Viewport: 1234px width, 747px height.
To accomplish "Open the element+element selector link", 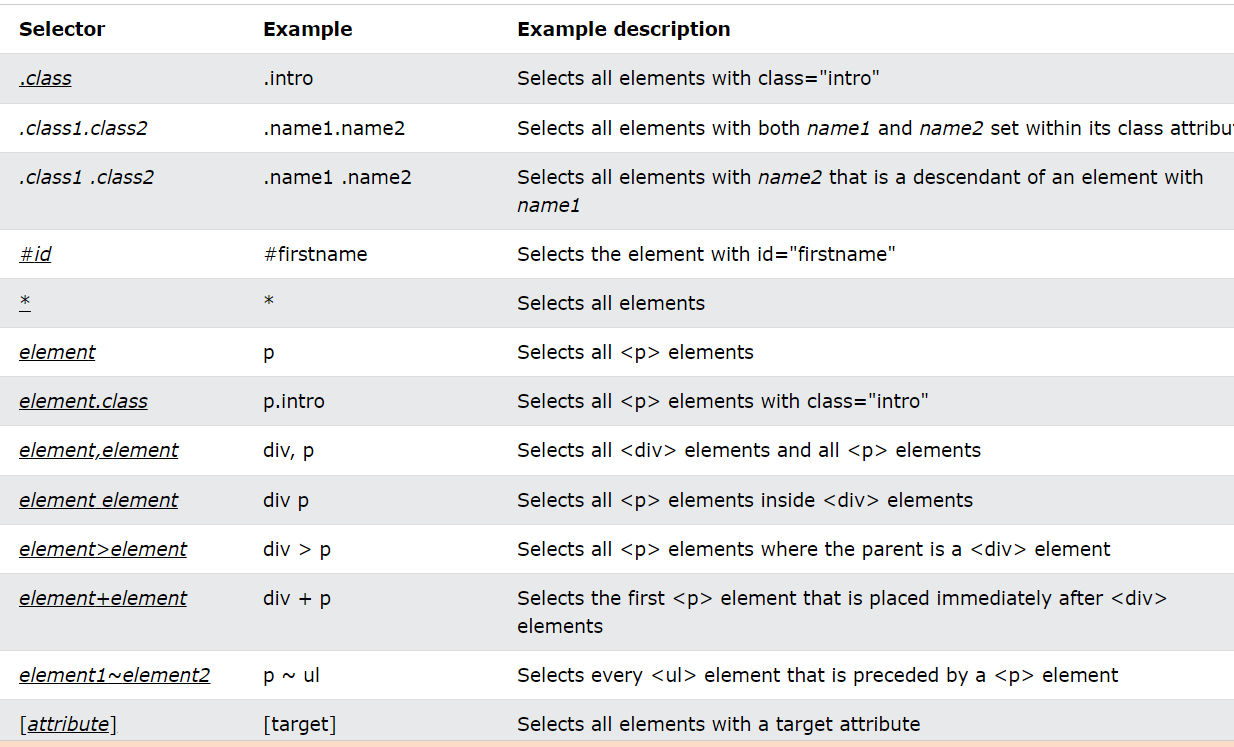I will pyautogui.click(x=103, y=598).
